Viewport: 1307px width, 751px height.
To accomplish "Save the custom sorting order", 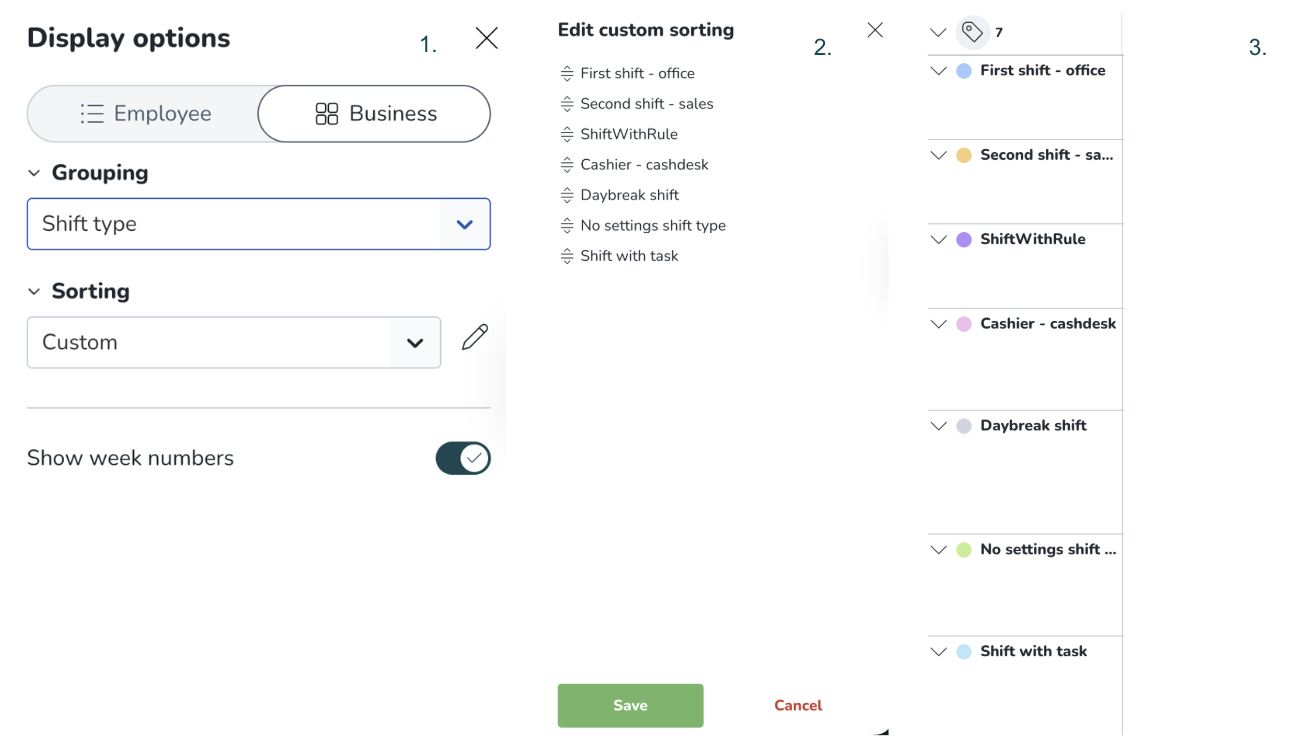I will point(630,706).
